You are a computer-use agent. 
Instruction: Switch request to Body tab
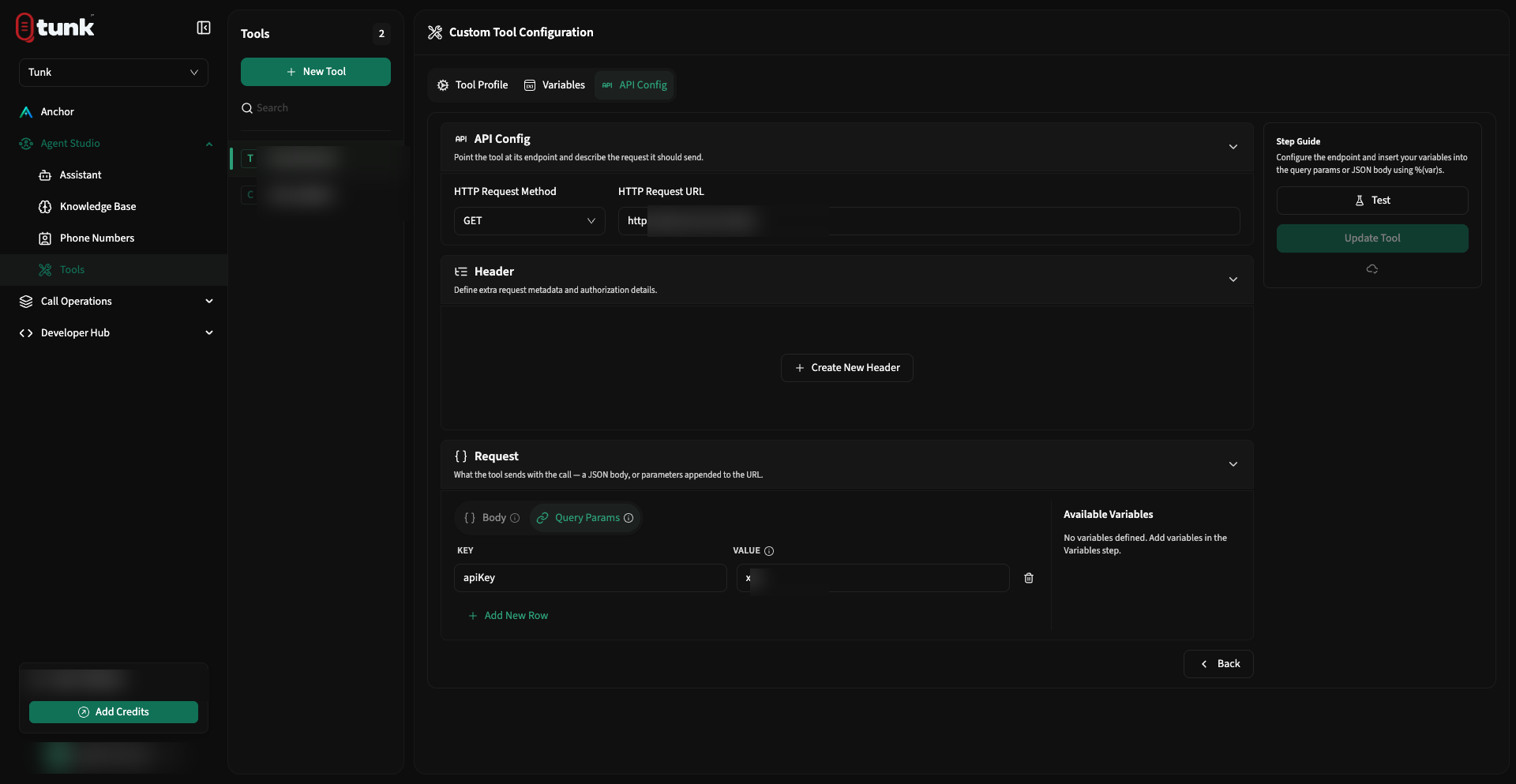coord(491,518)
